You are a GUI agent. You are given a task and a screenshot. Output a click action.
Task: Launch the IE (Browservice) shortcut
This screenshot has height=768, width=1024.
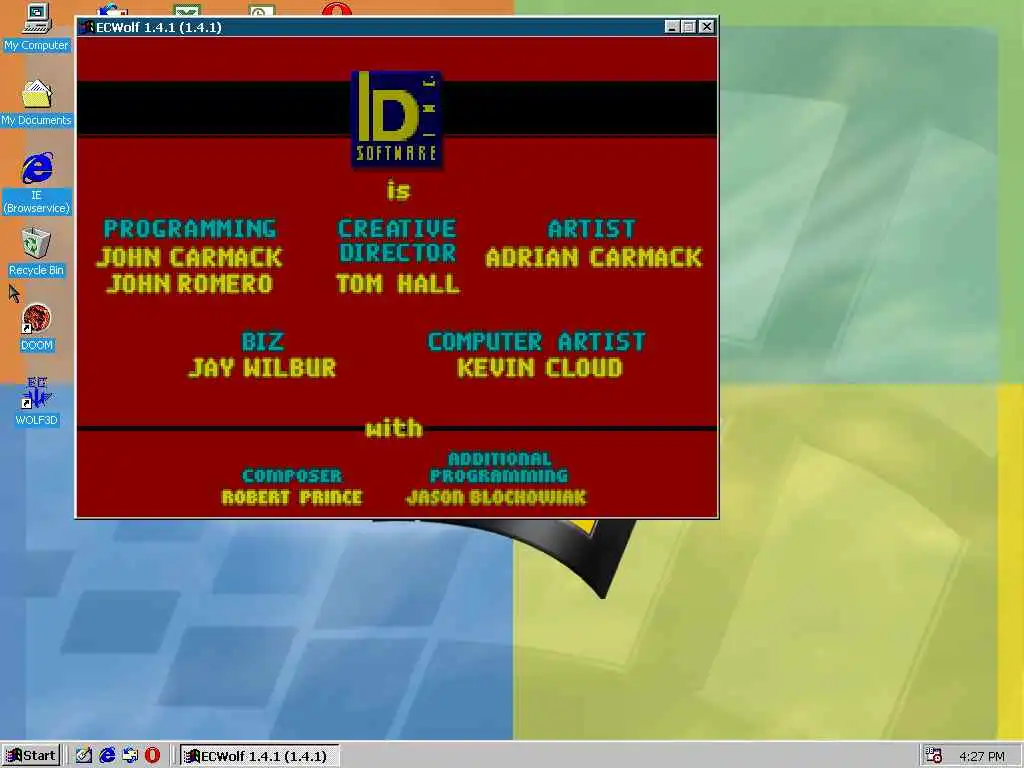pos(37,183)
